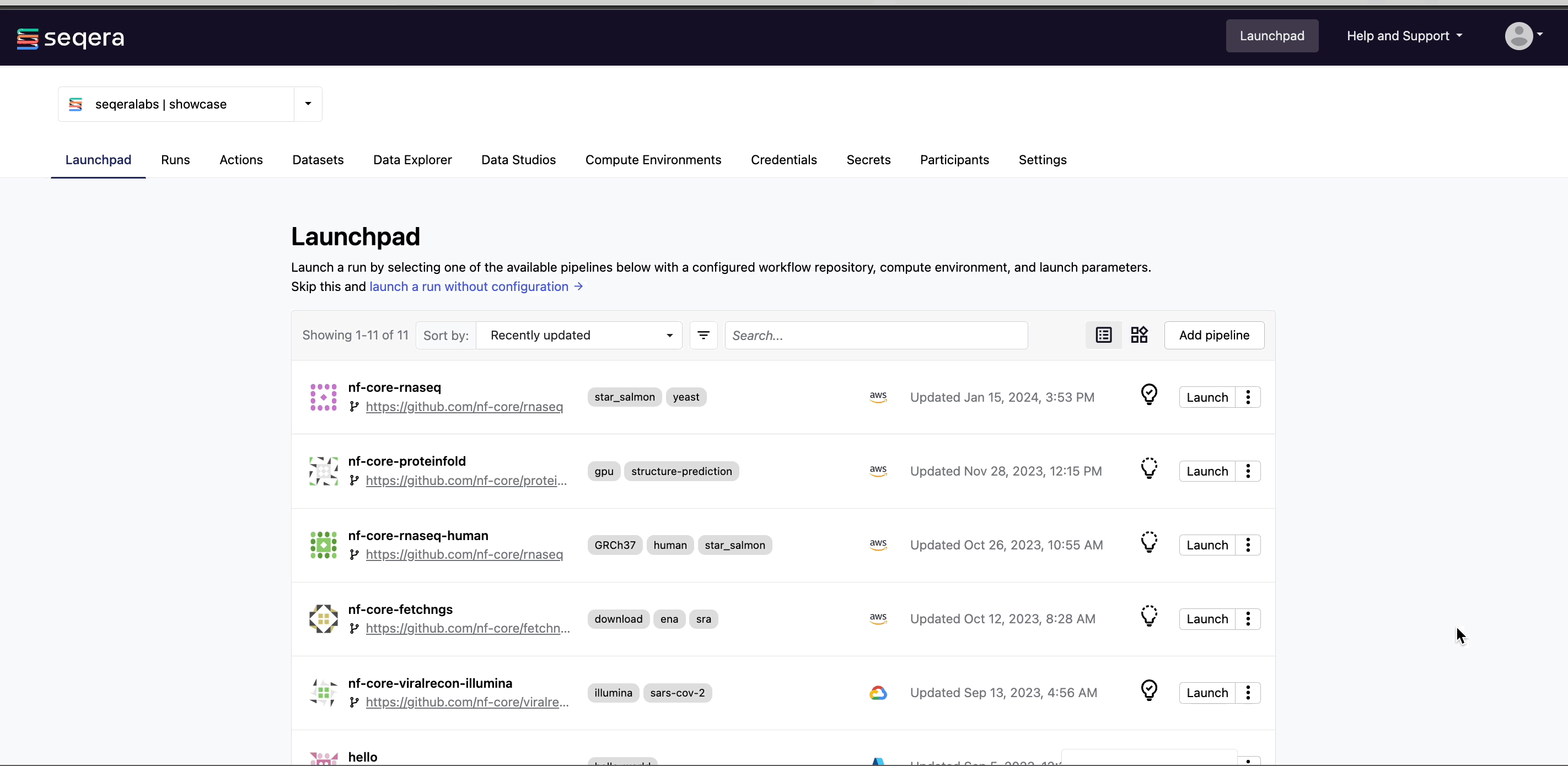Image resolution: width=1568 pixels, height=766 pixels.
Task: Open the github.com/nf-core/fetchn... repository link
Action: click(x=468, y=628)
